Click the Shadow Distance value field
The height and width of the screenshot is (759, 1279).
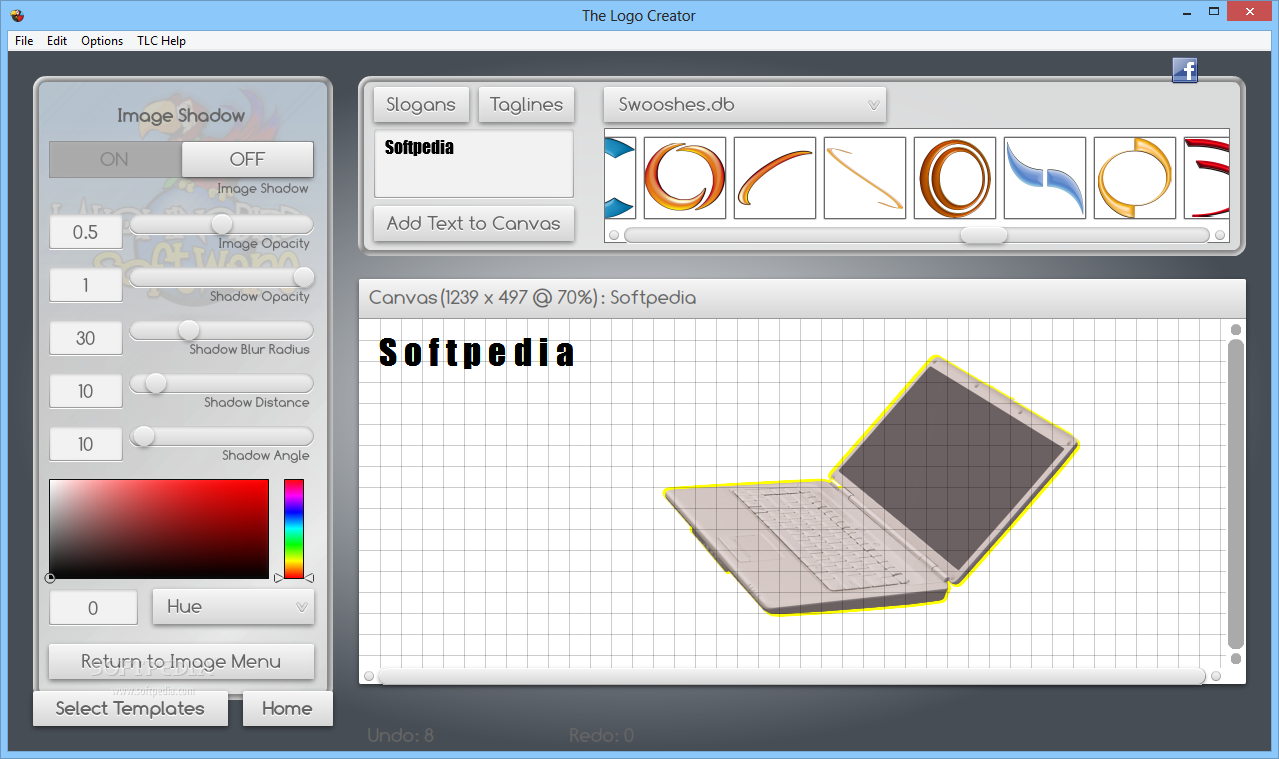click(86, 391)
